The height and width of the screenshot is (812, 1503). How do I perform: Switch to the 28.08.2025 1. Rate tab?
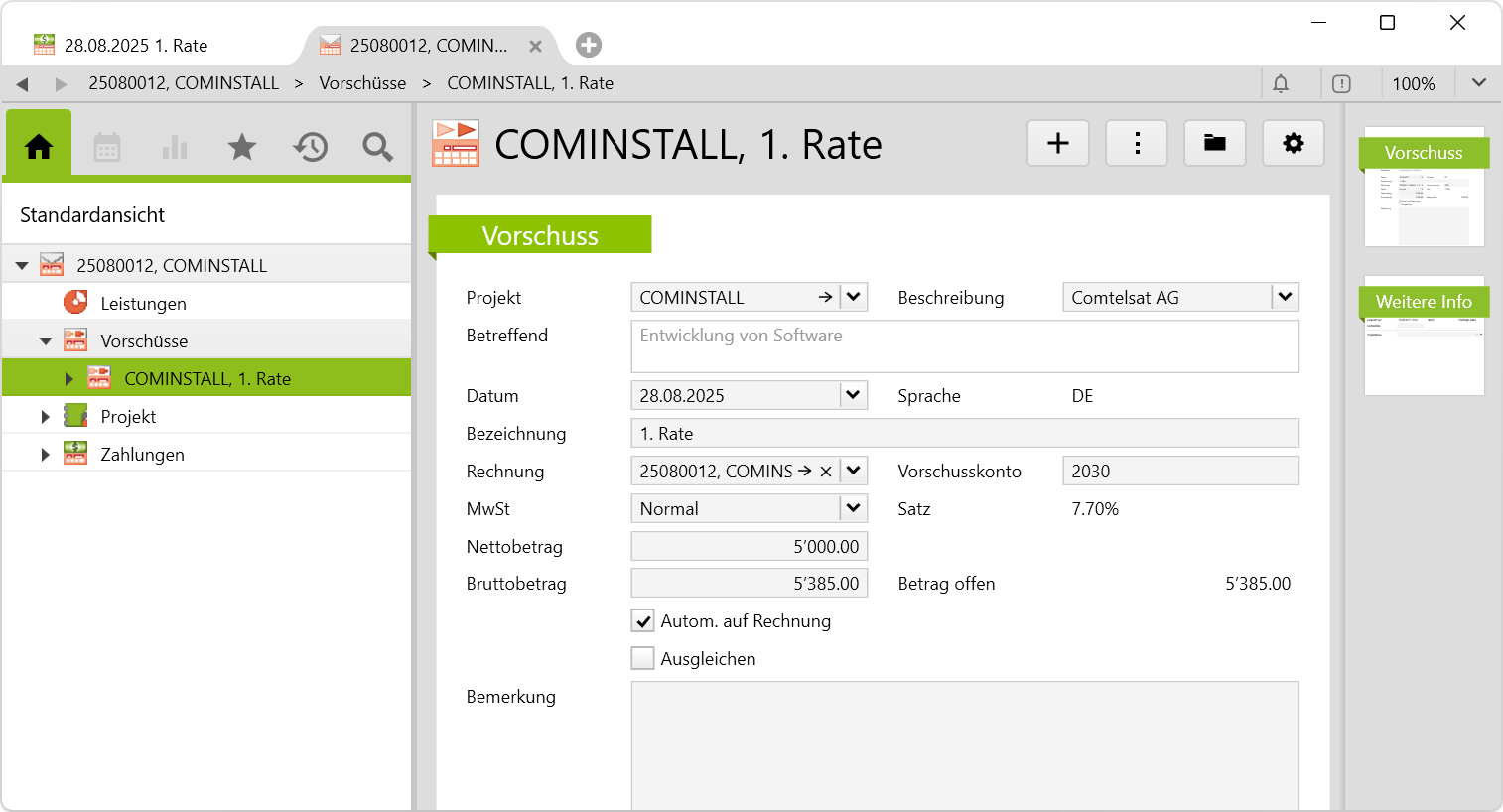click(136, 46)
